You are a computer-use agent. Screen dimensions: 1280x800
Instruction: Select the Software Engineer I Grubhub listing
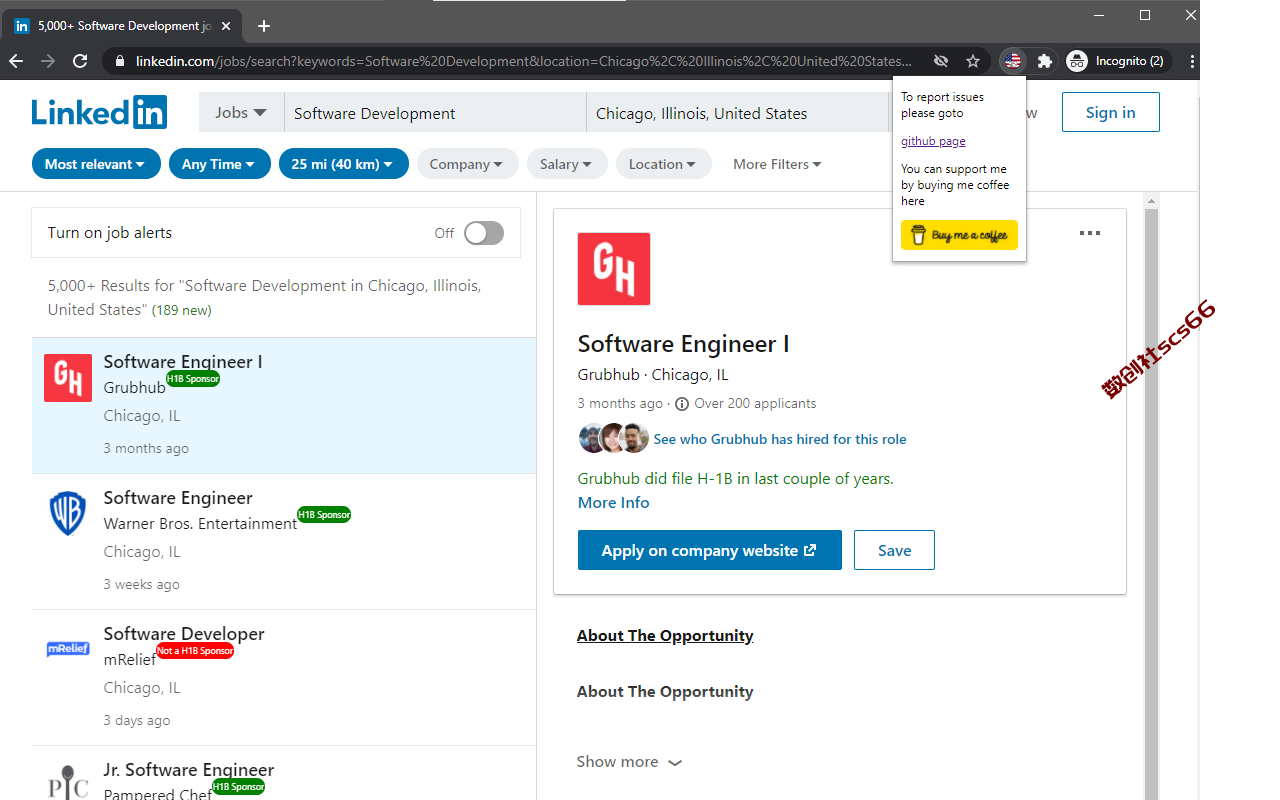pos(284,405)
